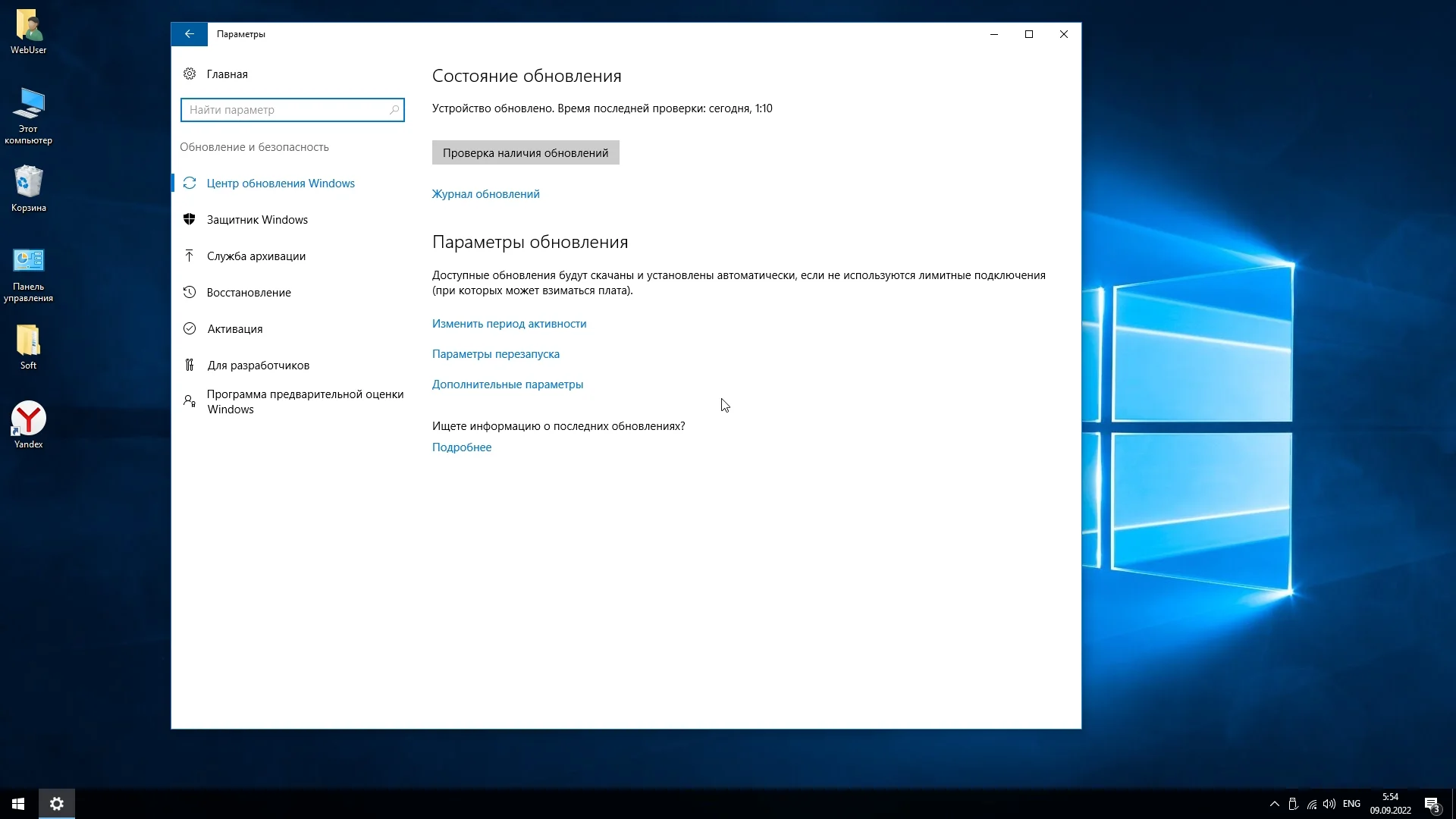Open Дополнительные параметры link
This screenshot has width=1456, height=819.
507,384
